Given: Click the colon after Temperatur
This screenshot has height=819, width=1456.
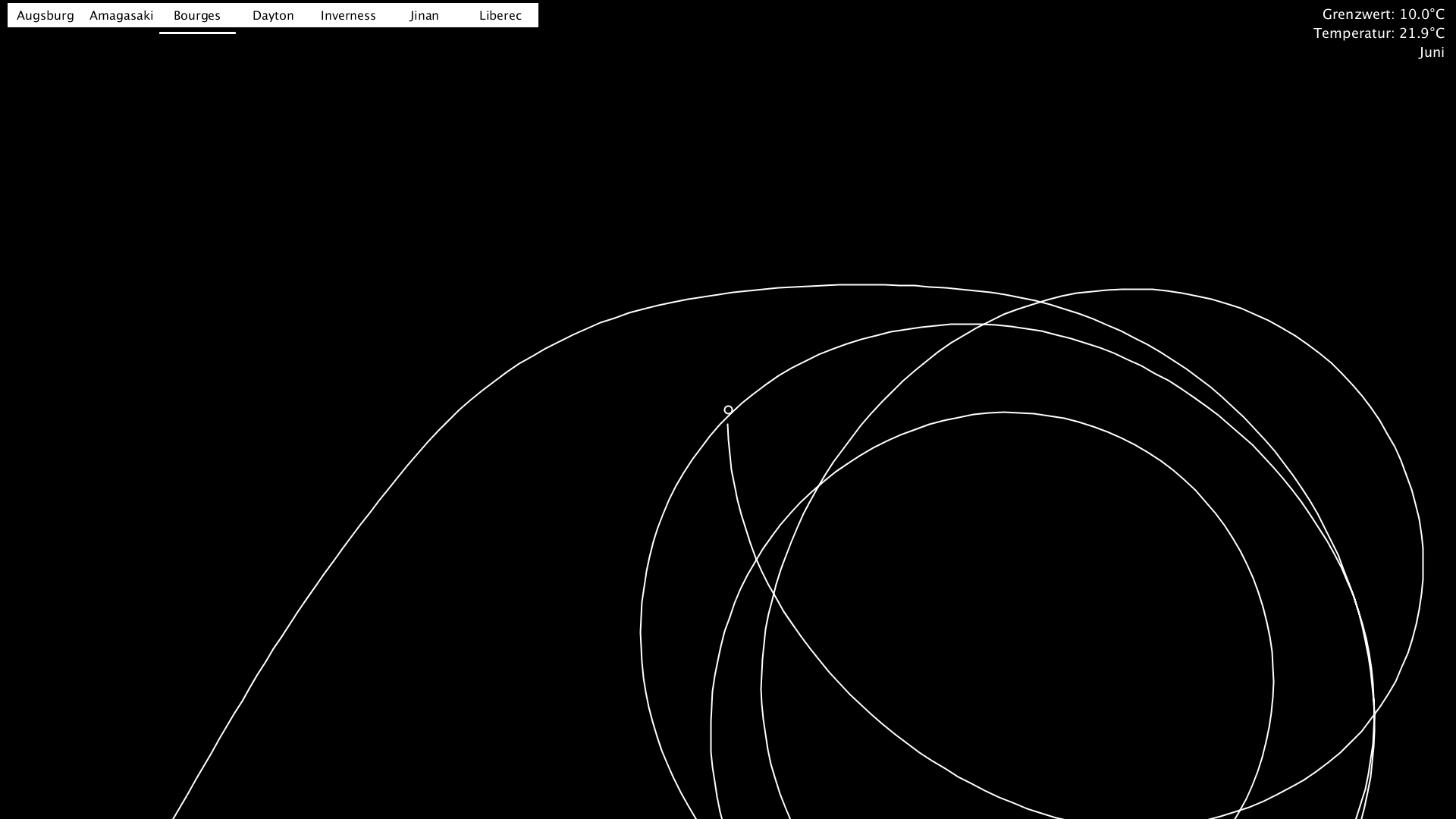Looking at the screenshot, I should click(1393, 35).
